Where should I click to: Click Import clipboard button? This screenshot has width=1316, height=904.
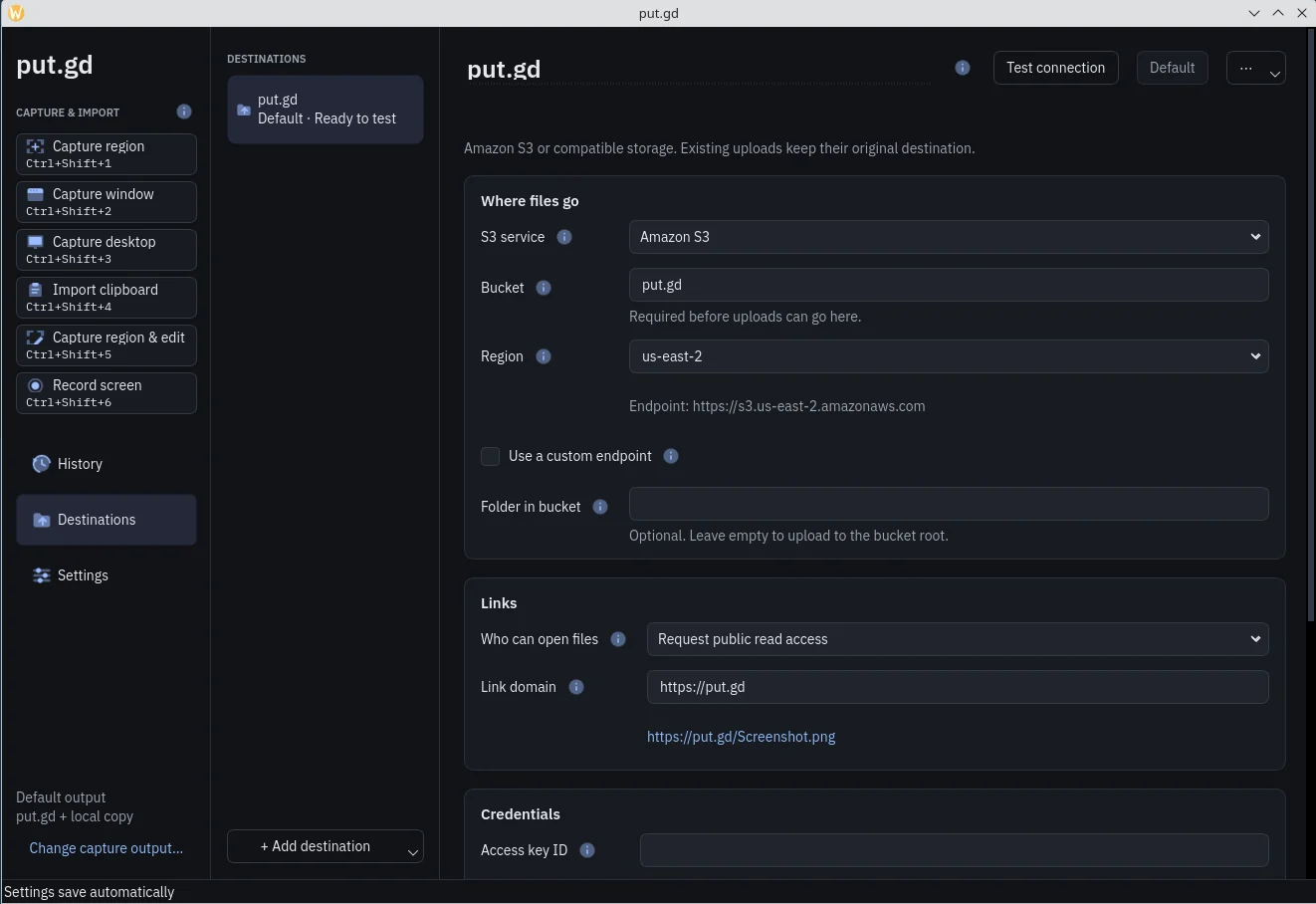click(107, 298)
